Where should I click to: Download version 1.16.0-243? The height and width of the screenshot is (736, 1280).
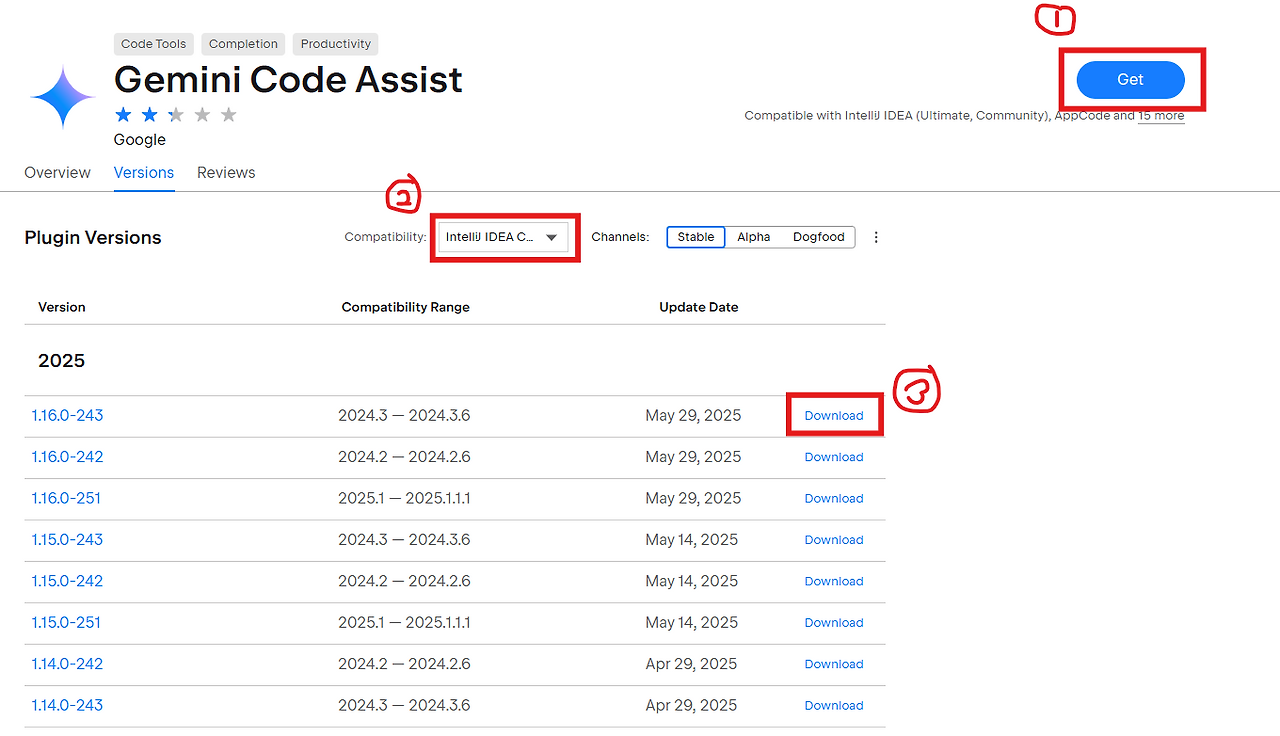pyautogui.click(x=834, y=416)
